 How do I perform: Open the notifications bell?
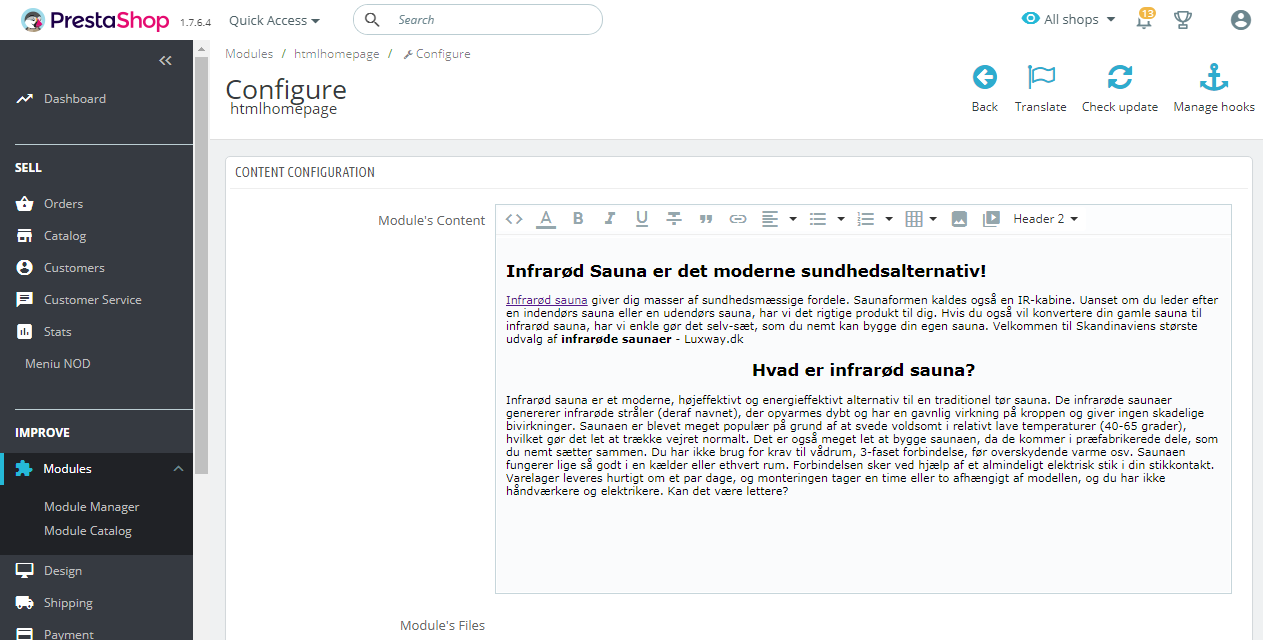[1144, 20]
